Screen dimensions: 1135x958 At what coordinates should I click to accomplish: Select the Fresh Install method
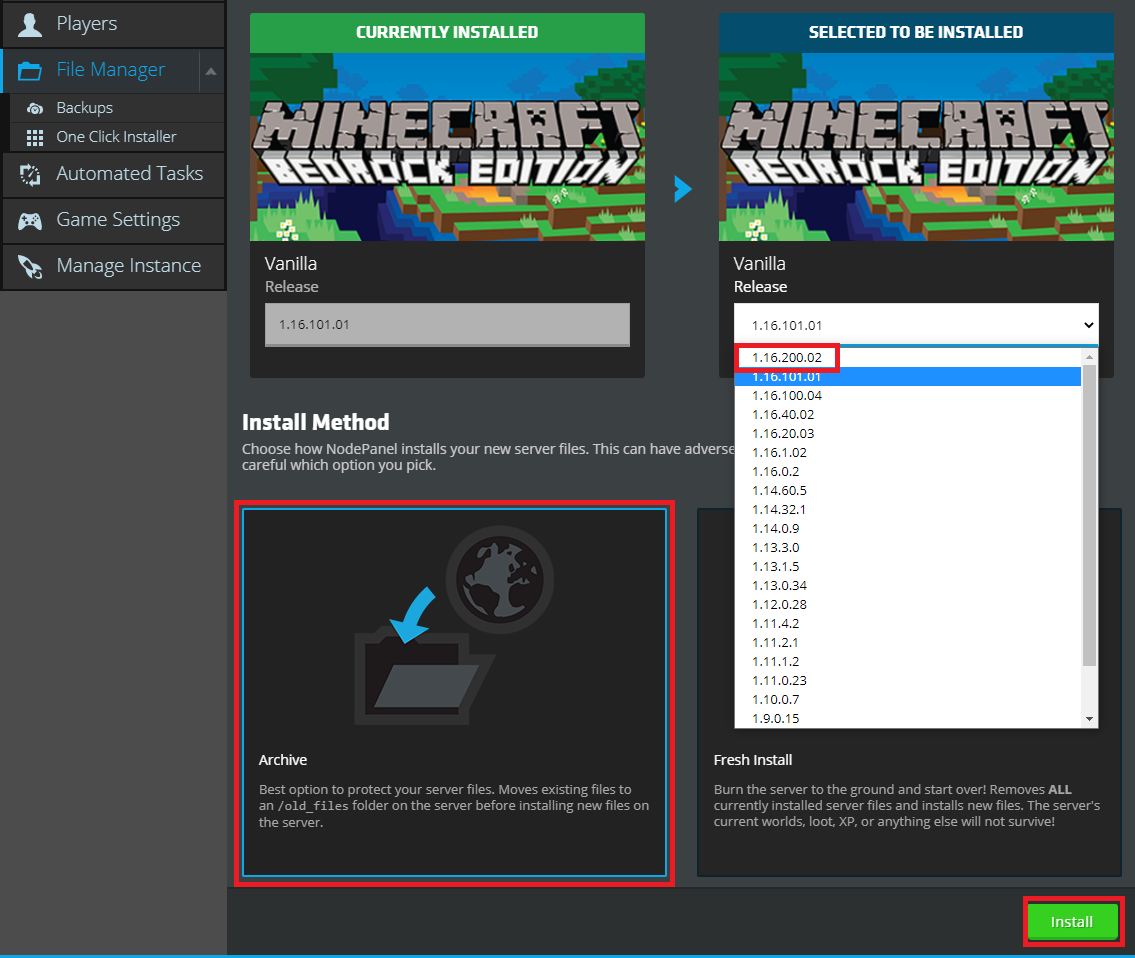point(908,790)
